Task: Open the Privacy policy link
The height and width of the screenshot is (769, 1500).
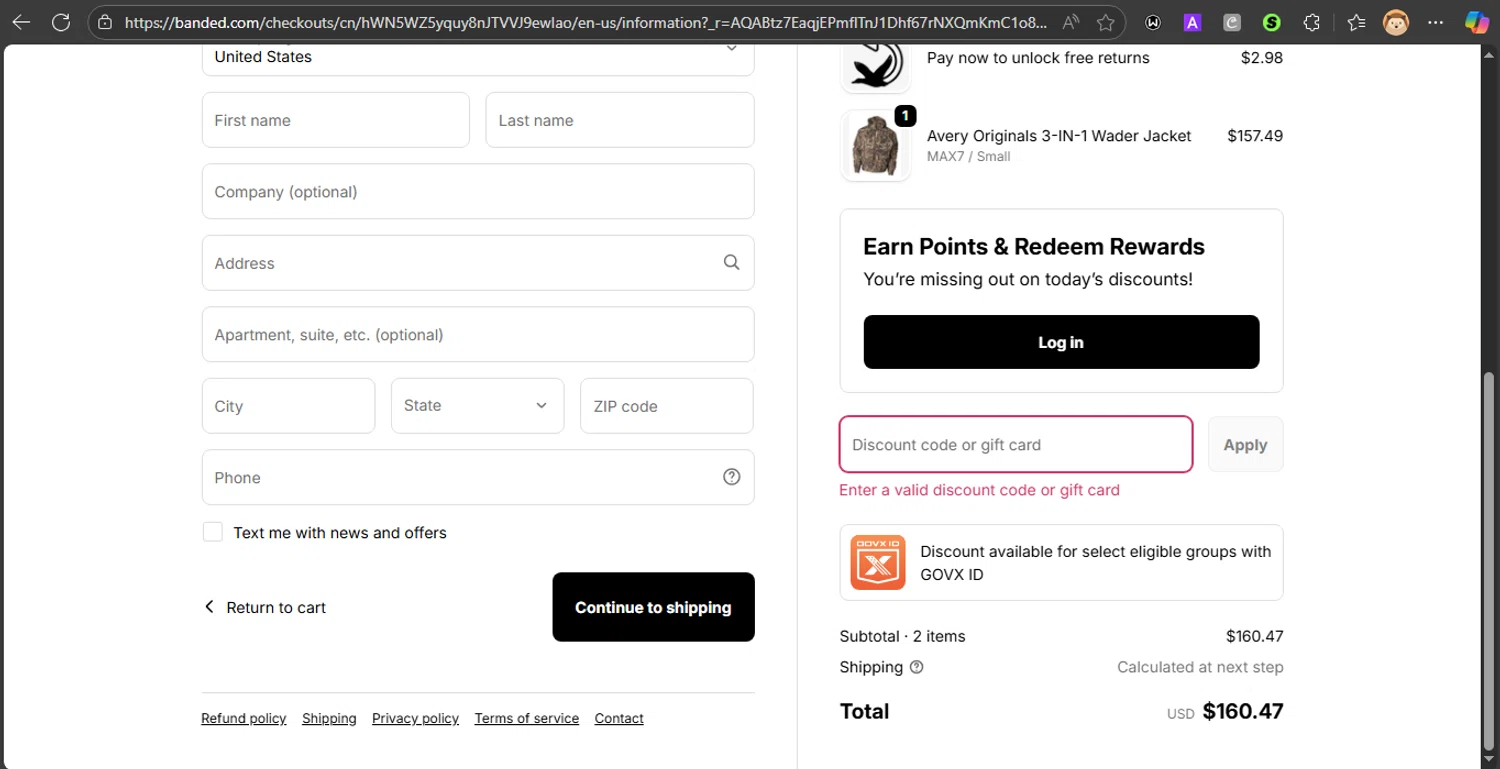Action: coord(415,718)
